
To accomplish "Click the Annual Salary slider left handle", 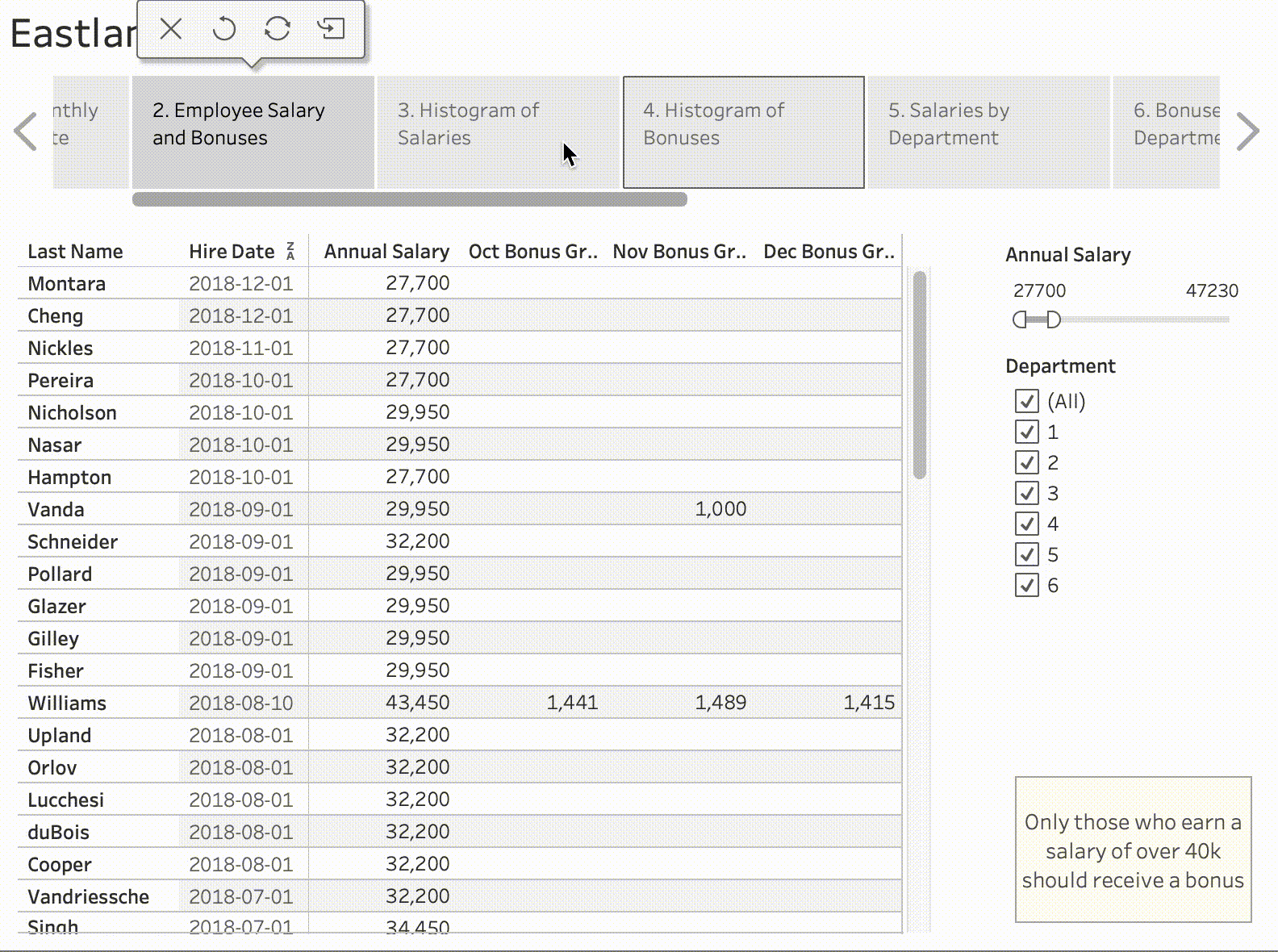I will click(x=1020, y=319).
